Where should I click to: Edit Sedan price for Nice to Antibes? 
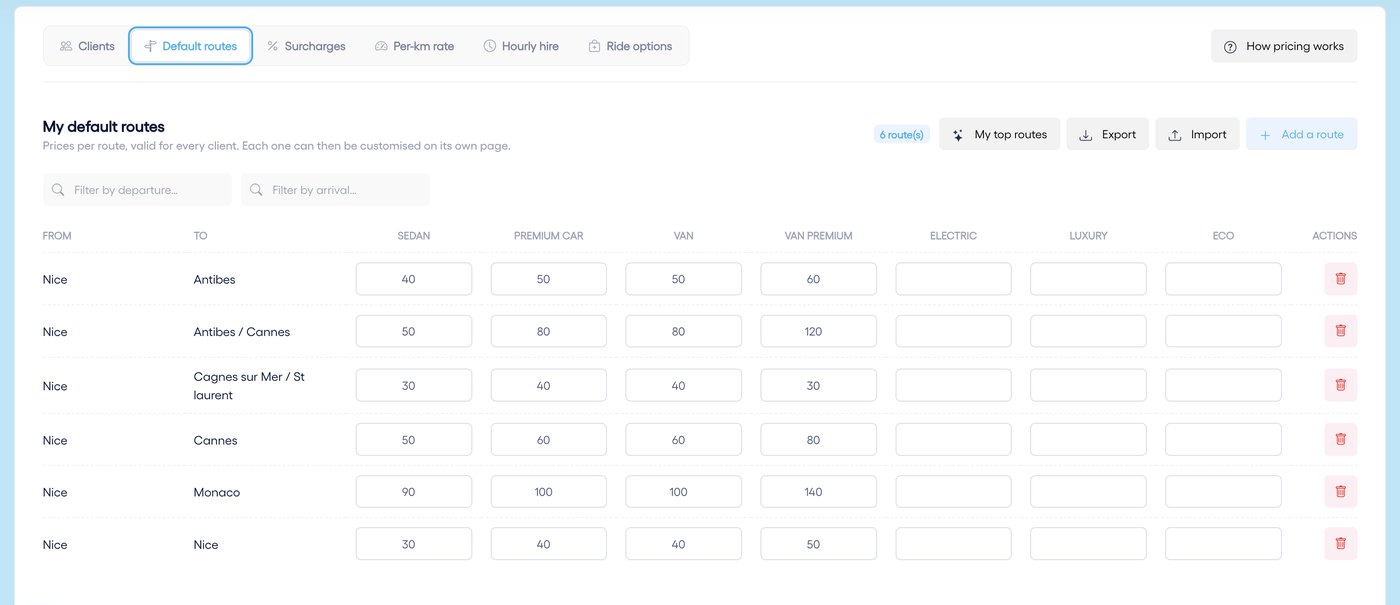click(414, 279)
